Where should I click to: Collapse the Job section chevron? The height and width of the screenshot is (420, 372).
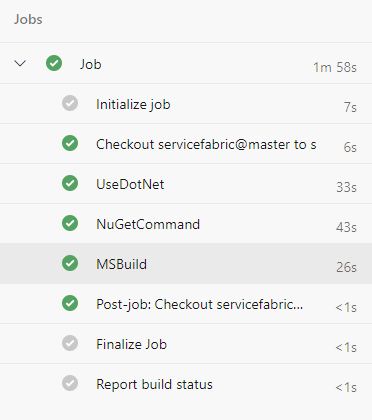tap(20, 63)
